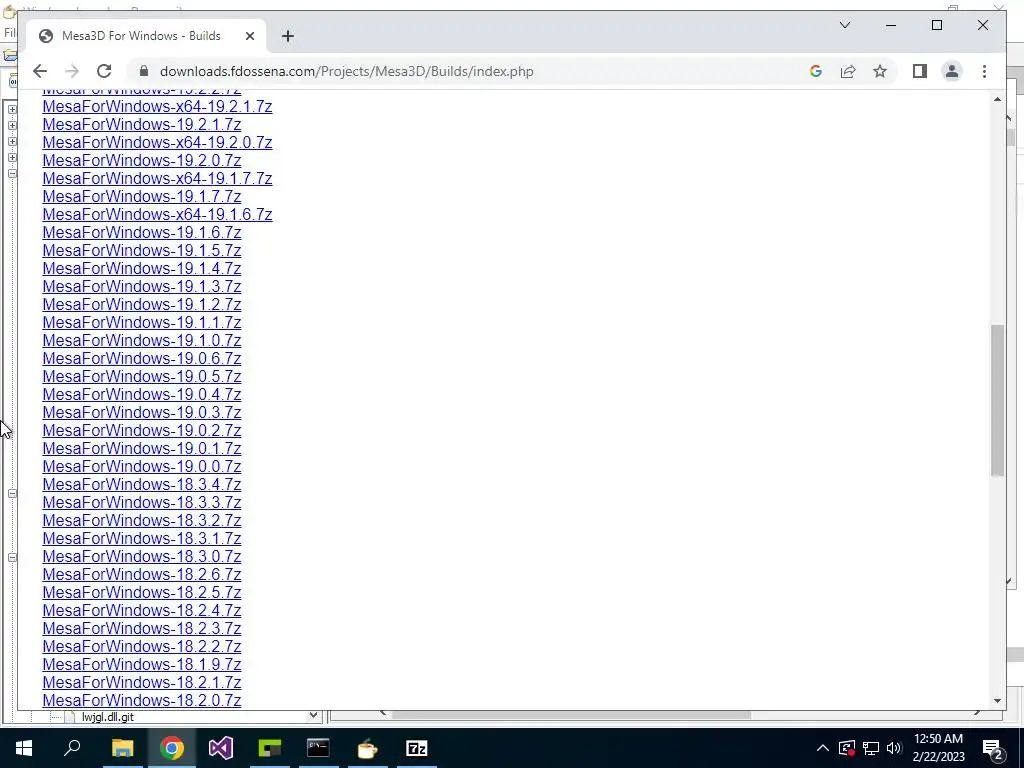Open the MesaForWindows-19.1.6.7z link
The width and height of the screenshot is (1024, 768).
[x=142, y=232]
